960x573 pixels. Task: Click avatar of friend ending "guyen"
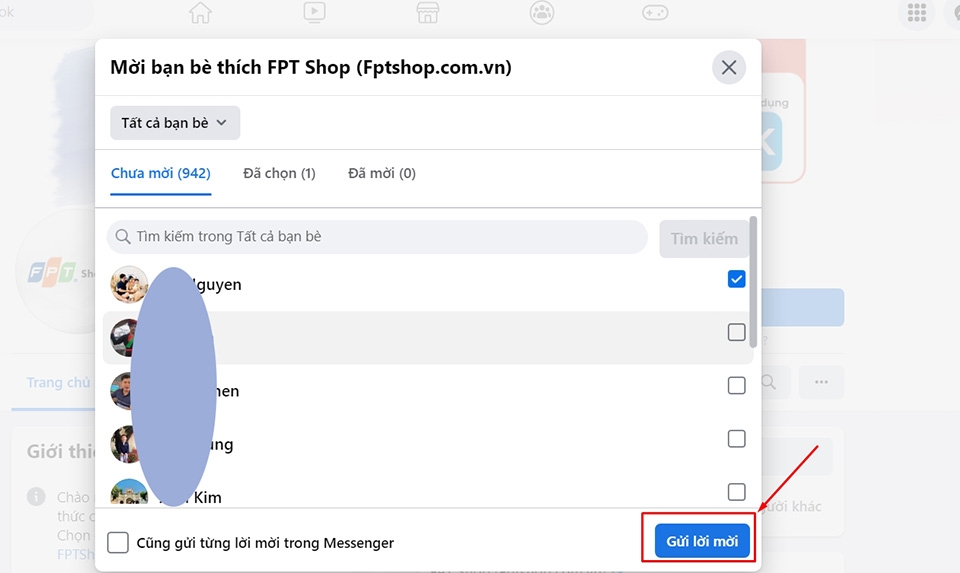pyautogui.click(x=129, y=285)
